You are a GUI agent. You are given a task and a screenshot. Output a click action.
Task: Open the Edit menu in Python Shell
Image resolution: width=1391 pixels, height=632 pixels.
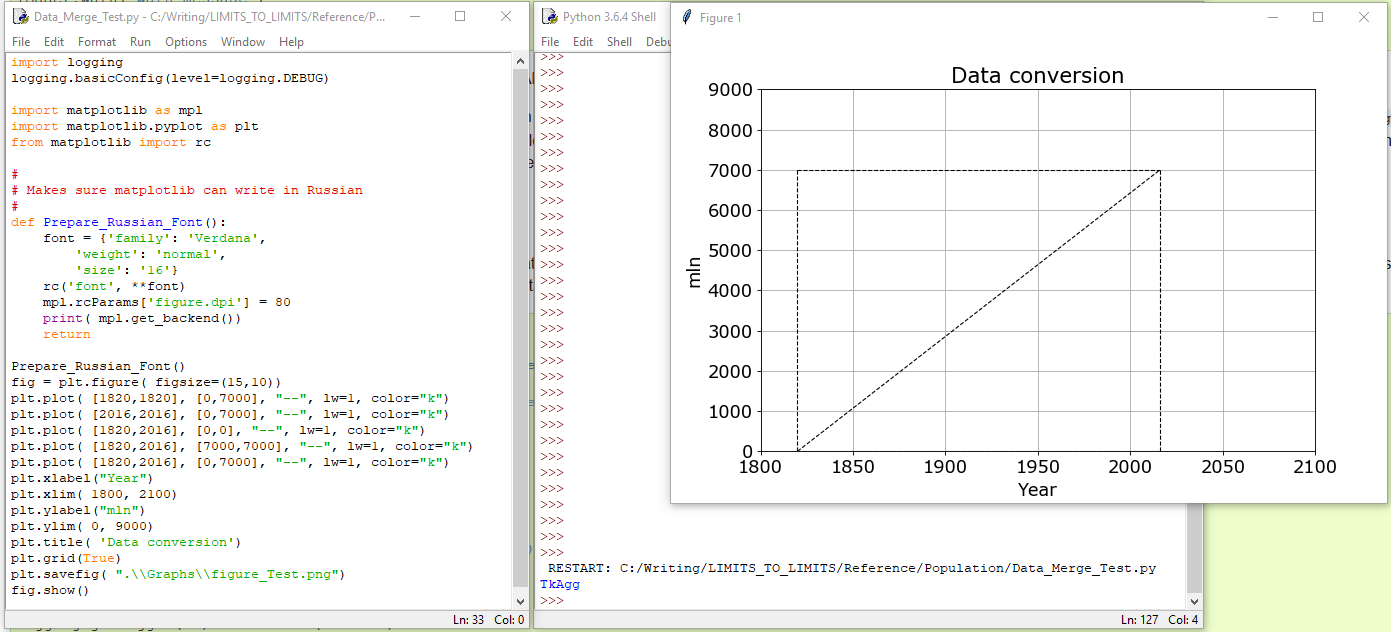click(x=583, y=42)
